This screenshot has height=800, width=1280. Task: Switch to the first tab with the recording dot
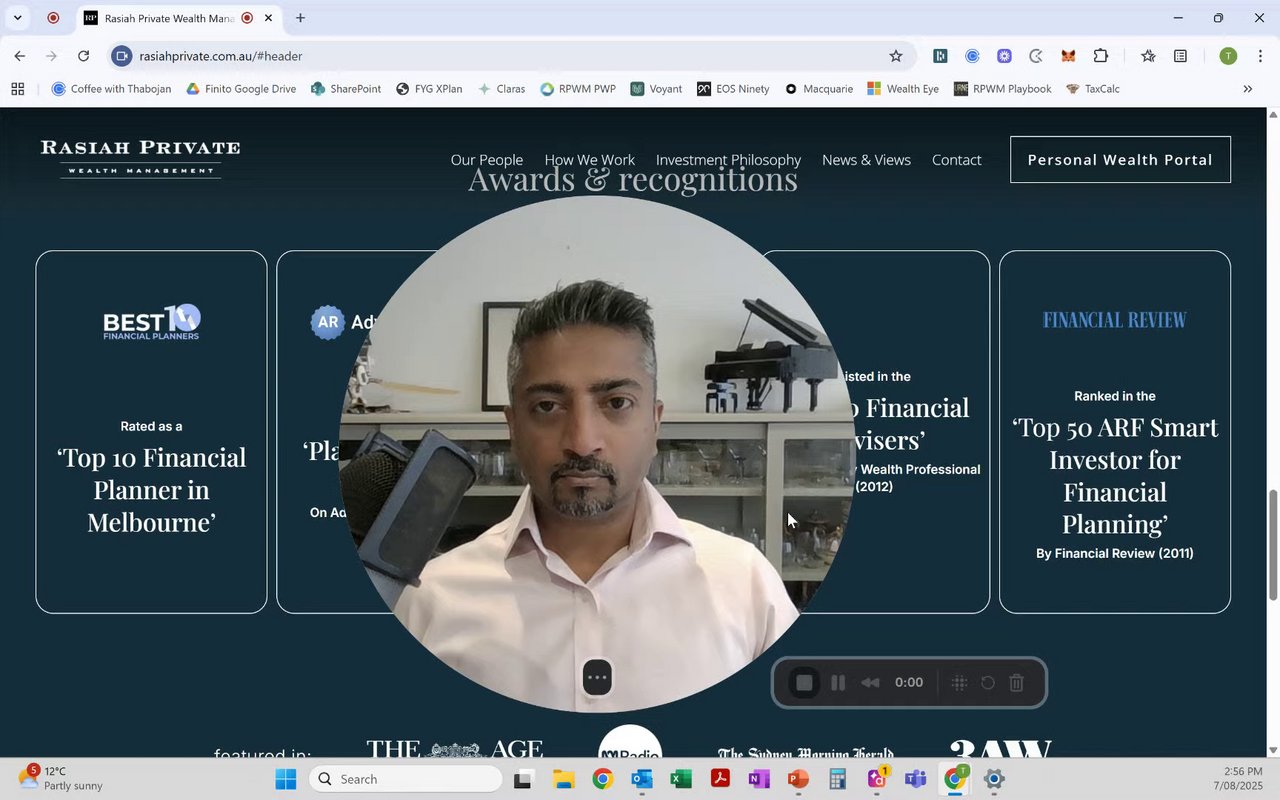pos(53,18)
